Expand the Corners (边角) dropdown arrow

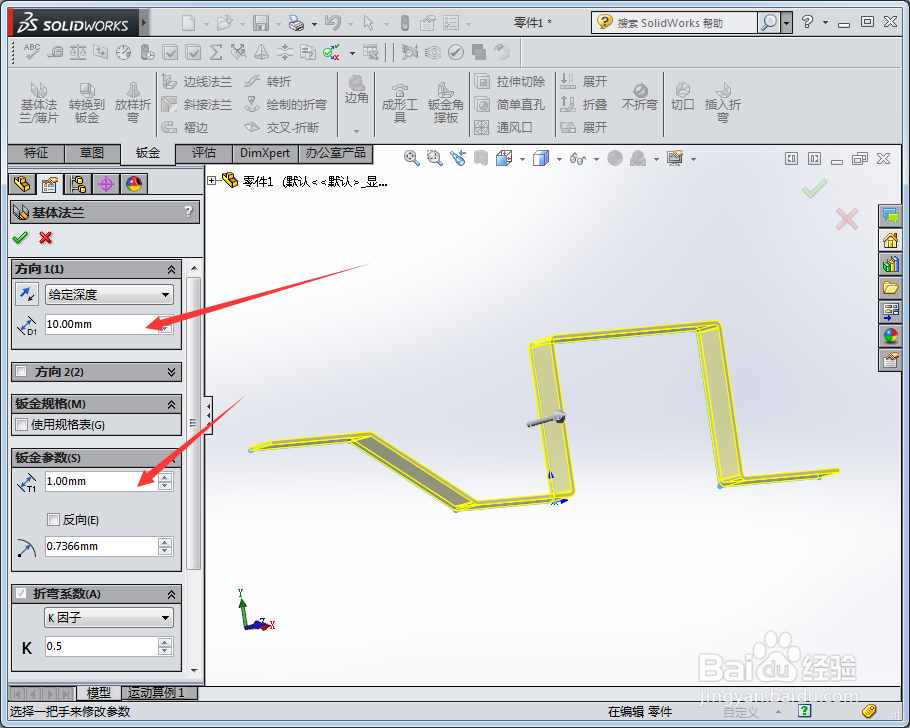pos(356,131)
